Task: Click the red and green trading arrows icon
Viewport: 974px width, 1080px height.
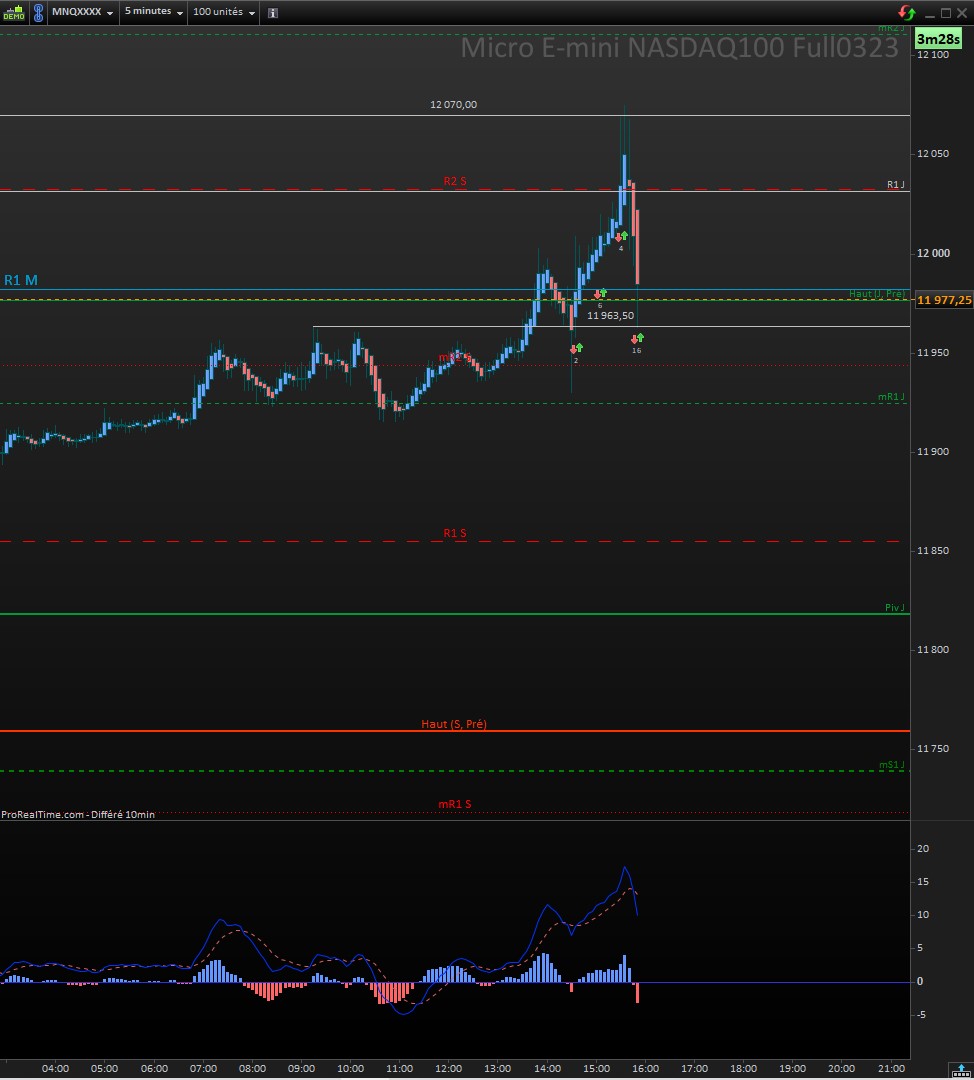Action: (907, 12)
